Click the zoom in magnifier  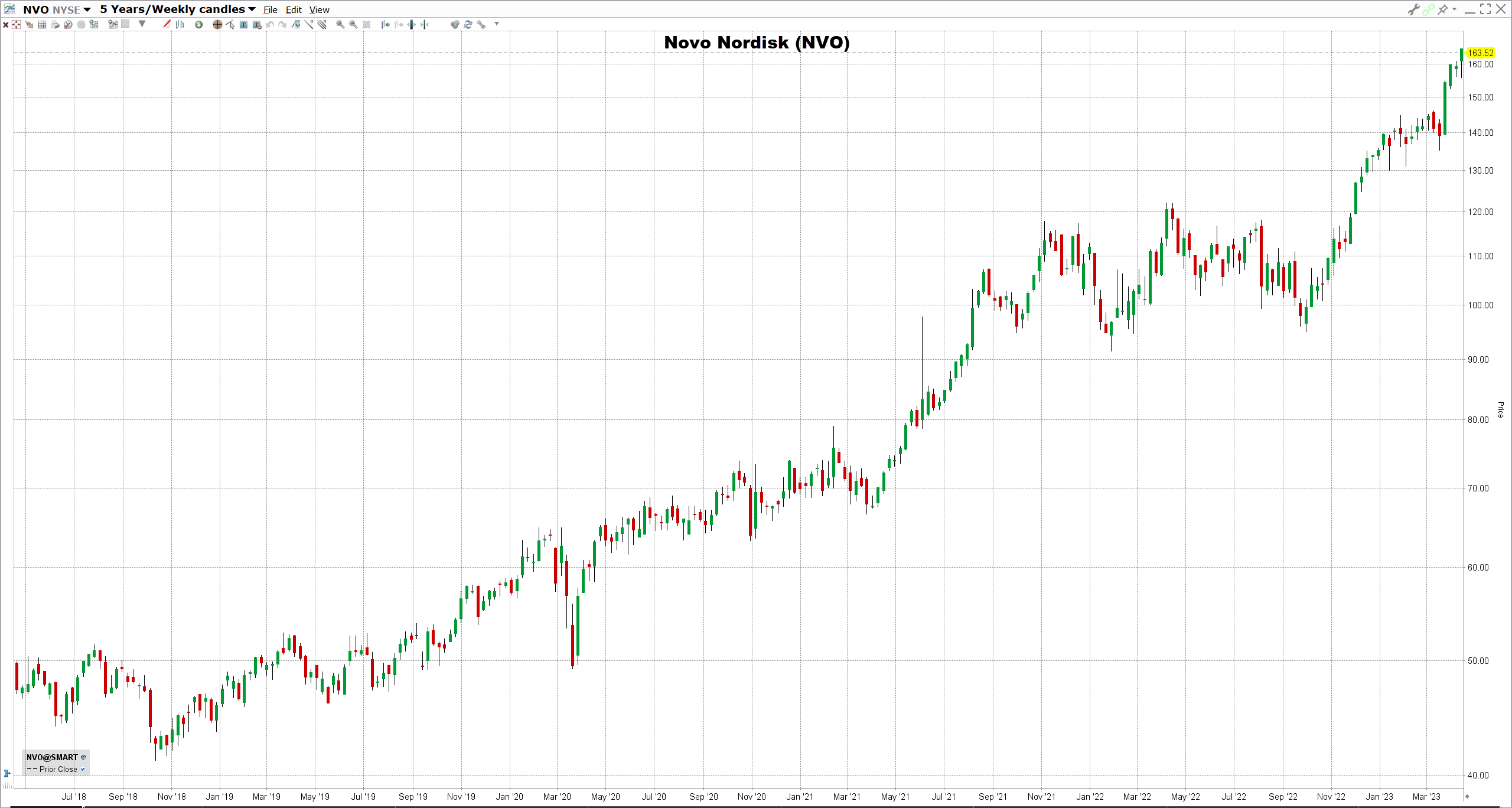click(340, 24)
